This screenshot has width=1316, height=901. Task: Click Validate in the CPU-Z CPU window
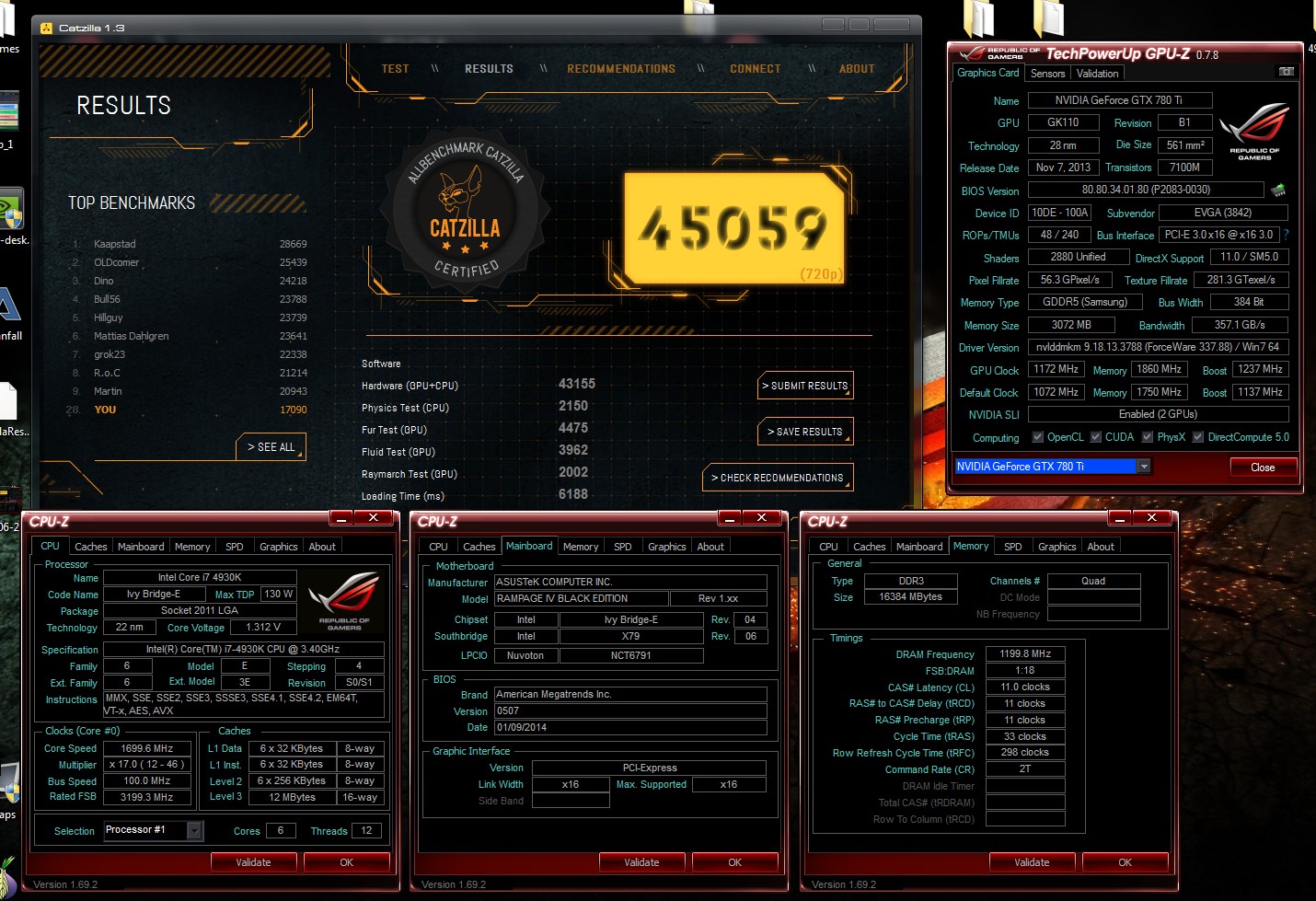click(253, 862)
